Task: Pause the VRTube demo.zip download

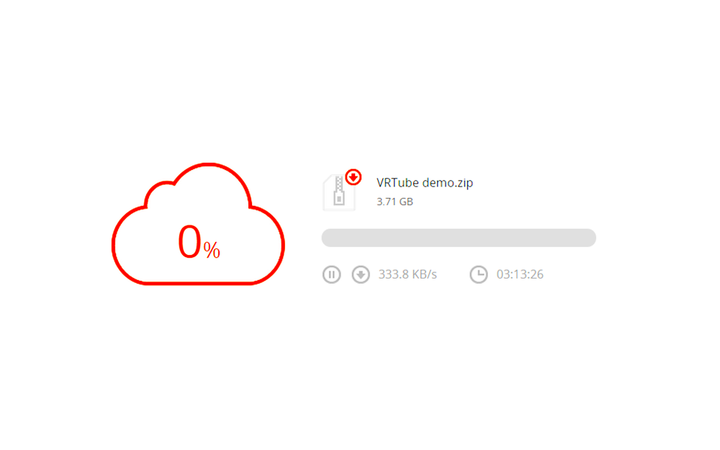Action: [331, 275]
